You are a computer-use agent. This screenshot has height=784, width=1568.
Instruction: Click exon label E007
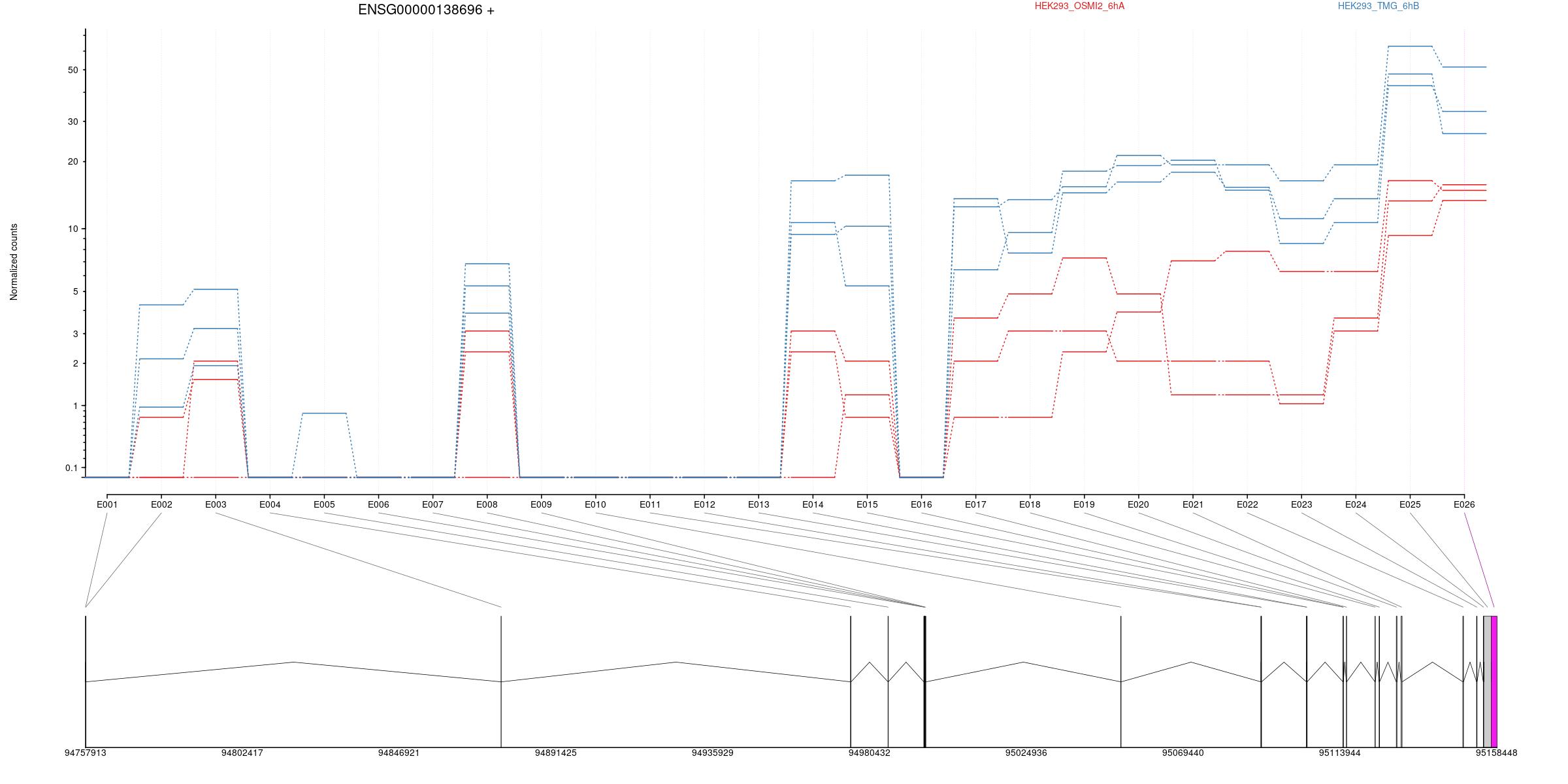tap(433, 504)
